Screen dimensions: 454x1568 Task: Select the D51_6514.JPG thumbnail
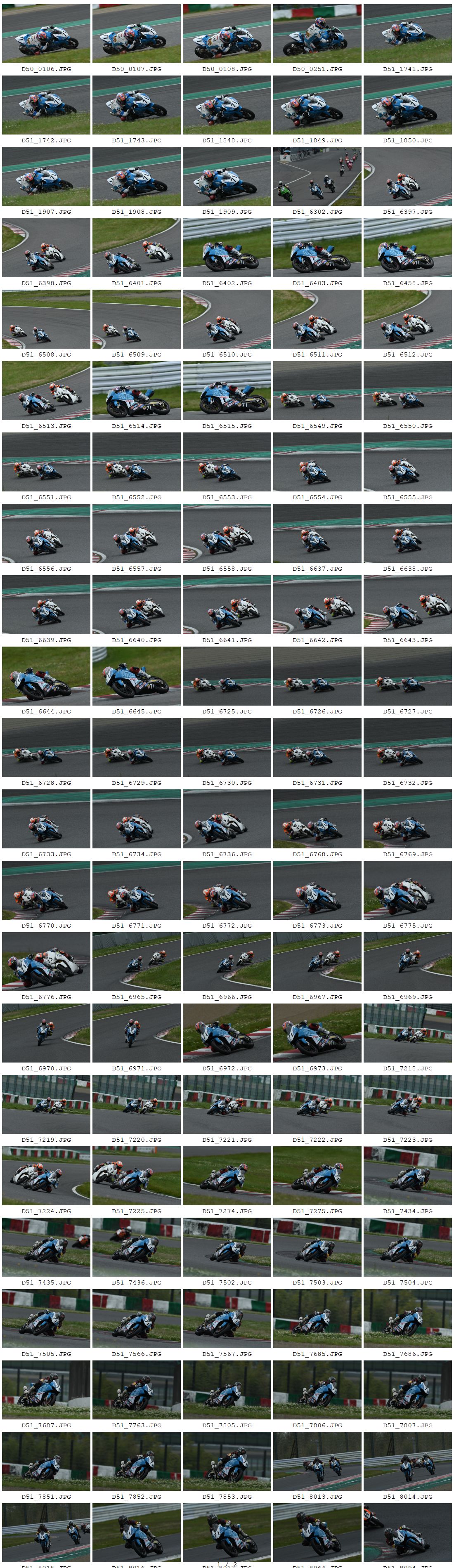136,390
